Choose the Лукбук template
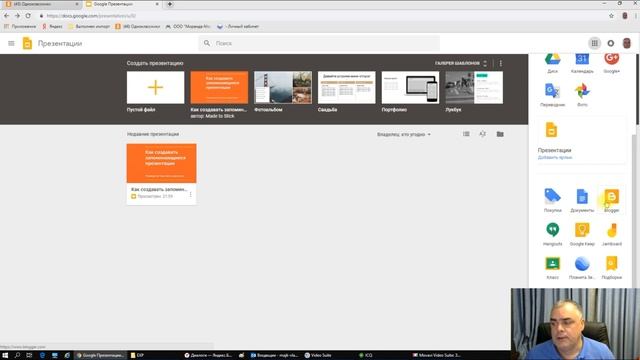640x360 pixels. click(x=474, y=87)
